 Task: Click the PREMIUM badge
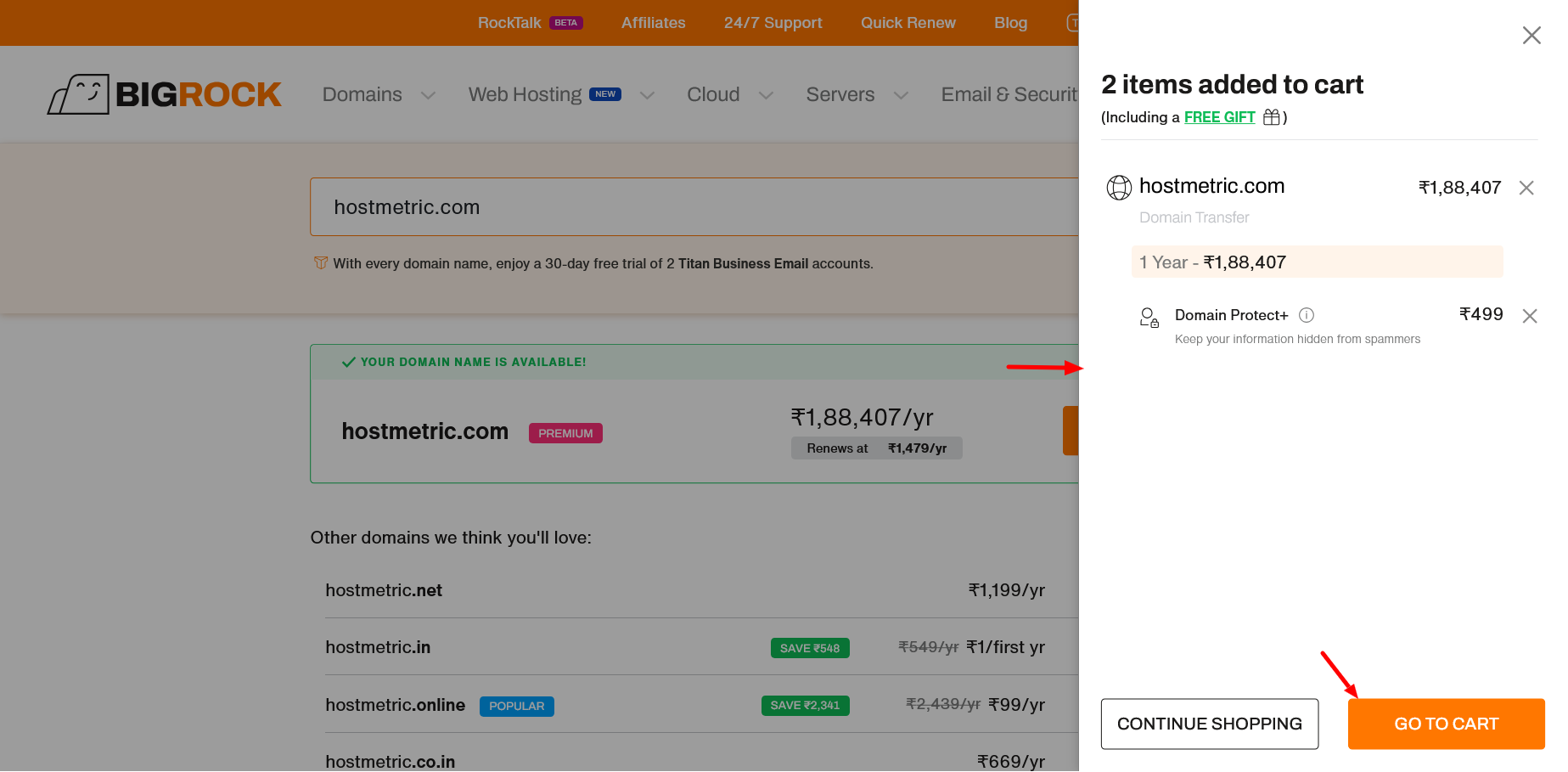[565, 433]
